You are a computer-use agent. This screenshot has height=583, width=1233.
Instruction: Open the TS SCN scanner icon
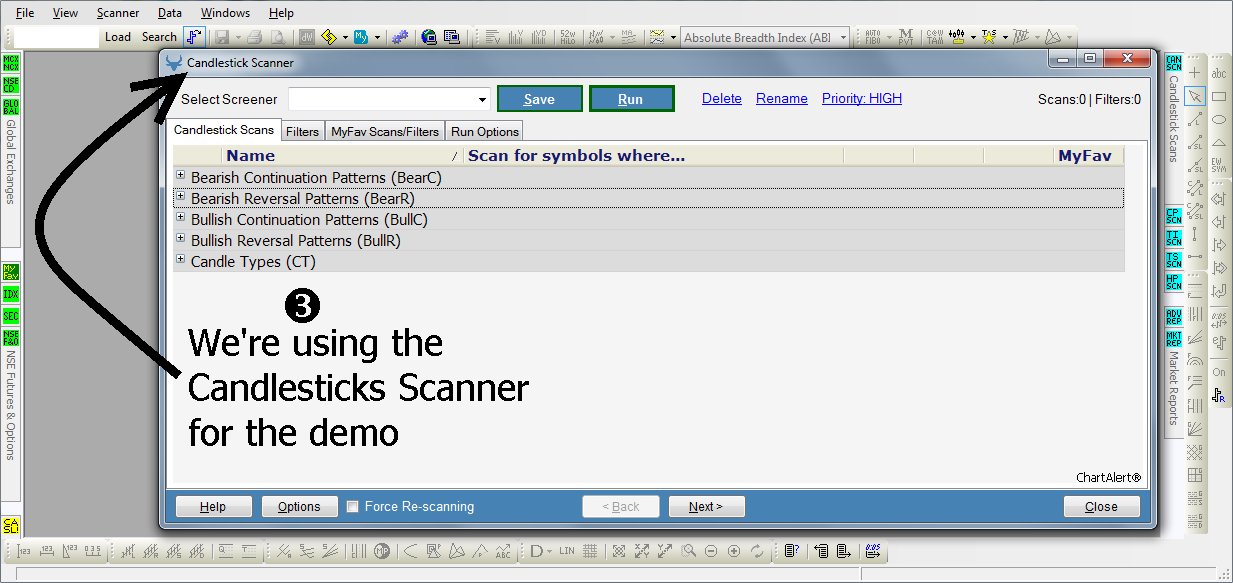1173,259
